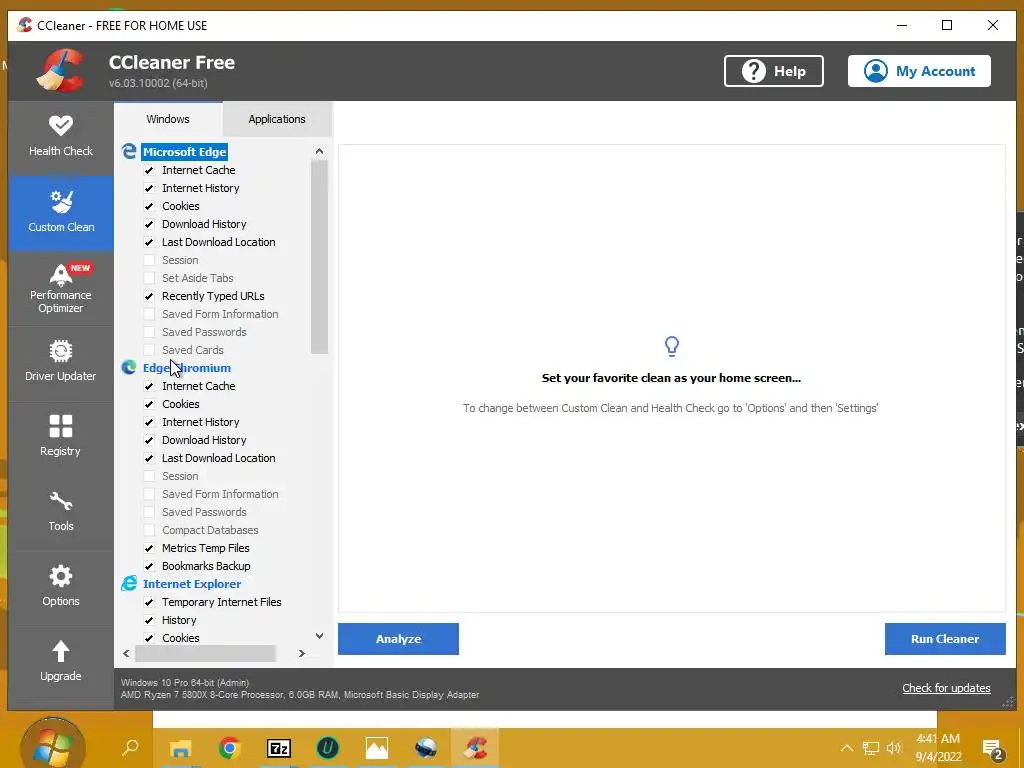Switch to the Windows tab
The height and width of the screenshot is (768, 1024).
pos(168,119)
